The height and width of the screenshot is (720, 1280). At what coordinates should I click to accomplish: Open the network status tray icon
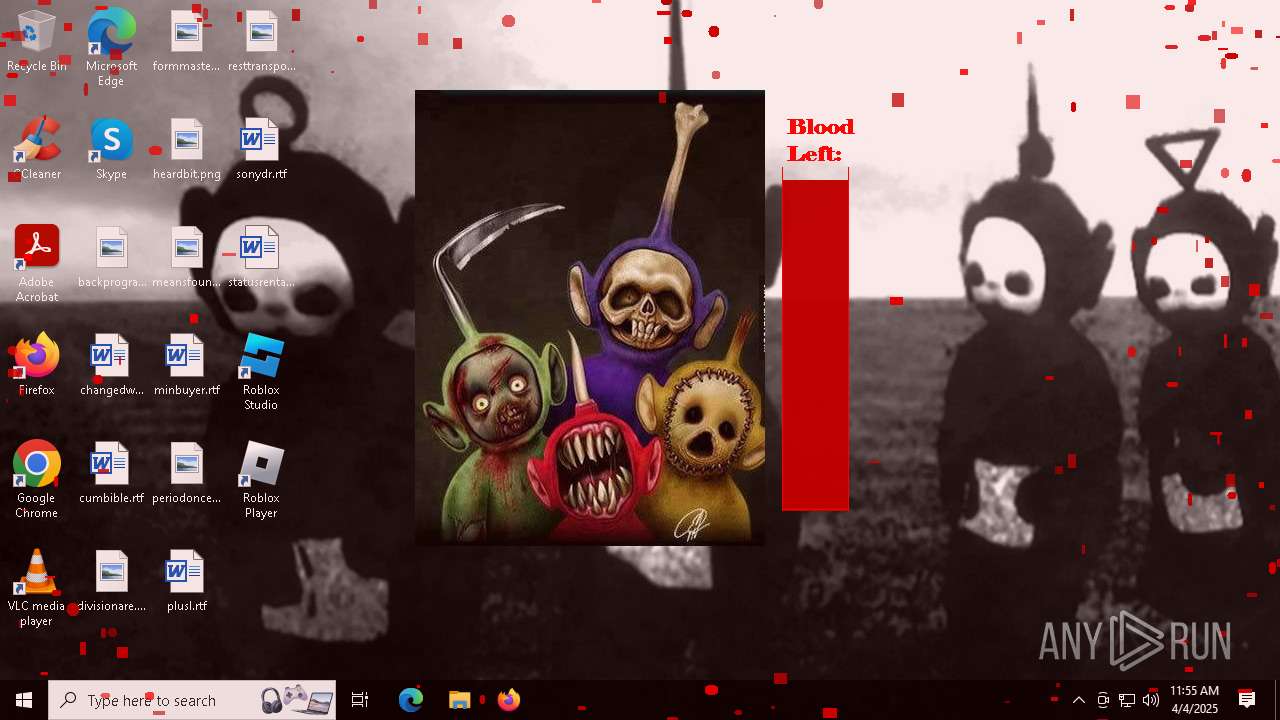[1127, 700]
